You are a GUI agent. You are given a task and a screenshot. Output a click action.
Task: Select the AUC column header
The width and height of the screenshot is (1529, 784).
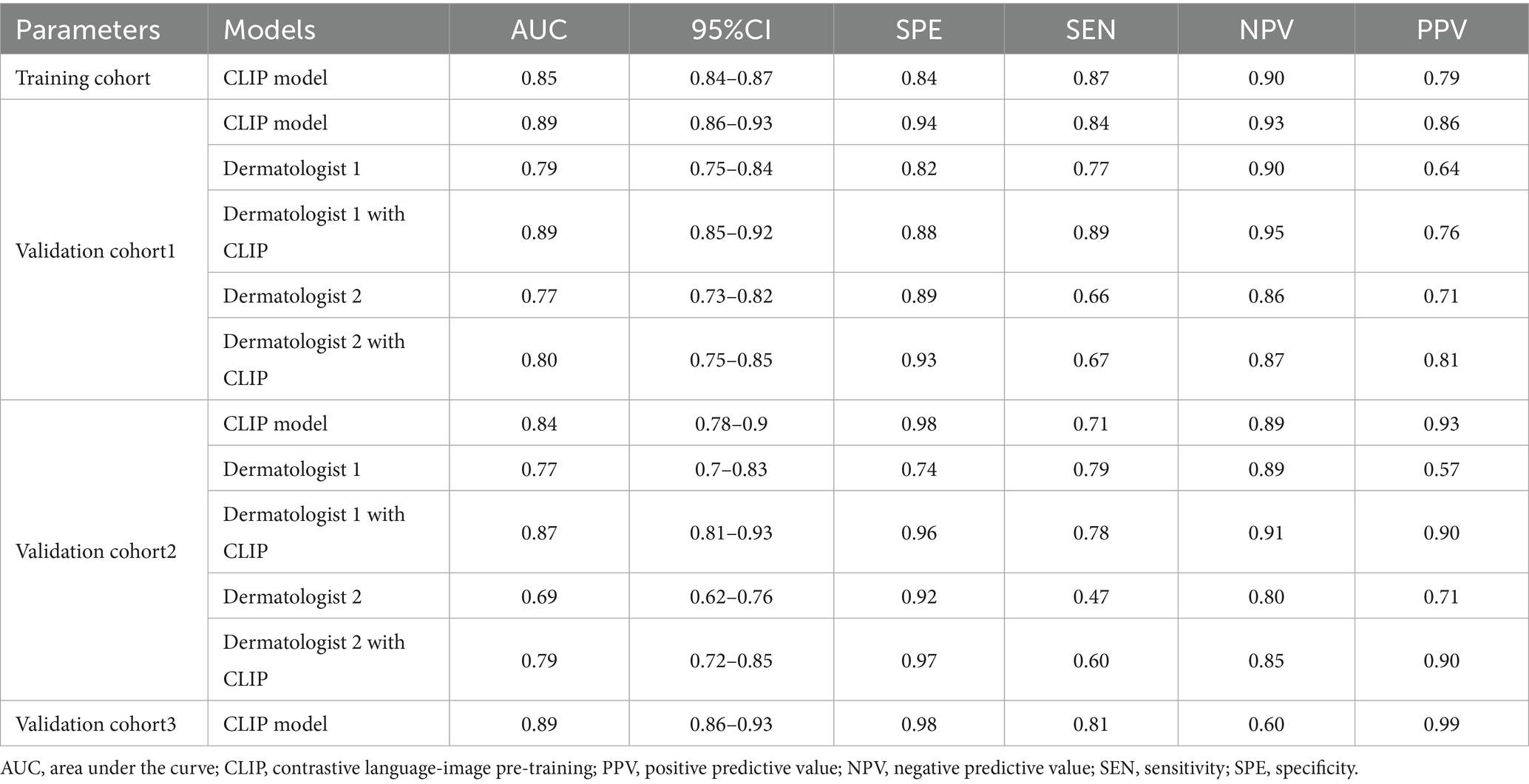539,30
